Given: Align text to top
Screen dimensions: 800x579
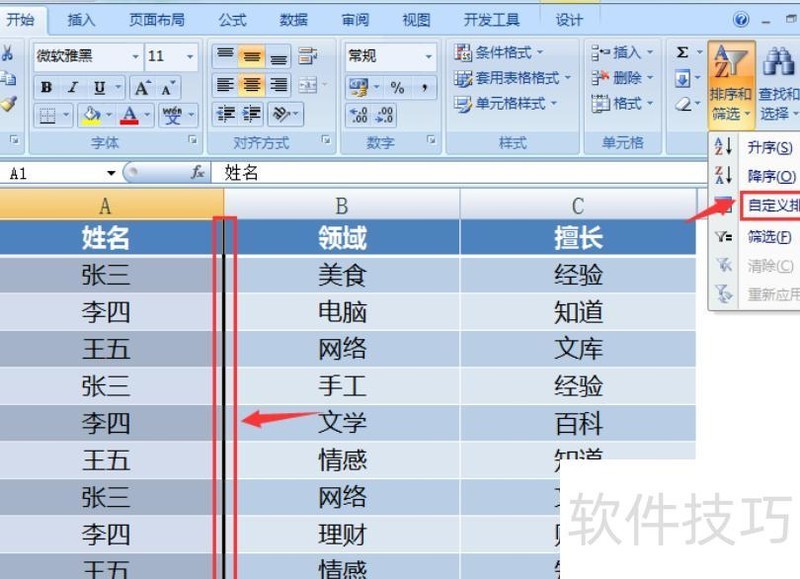Looking at the screenshot, I should point(225,56).
